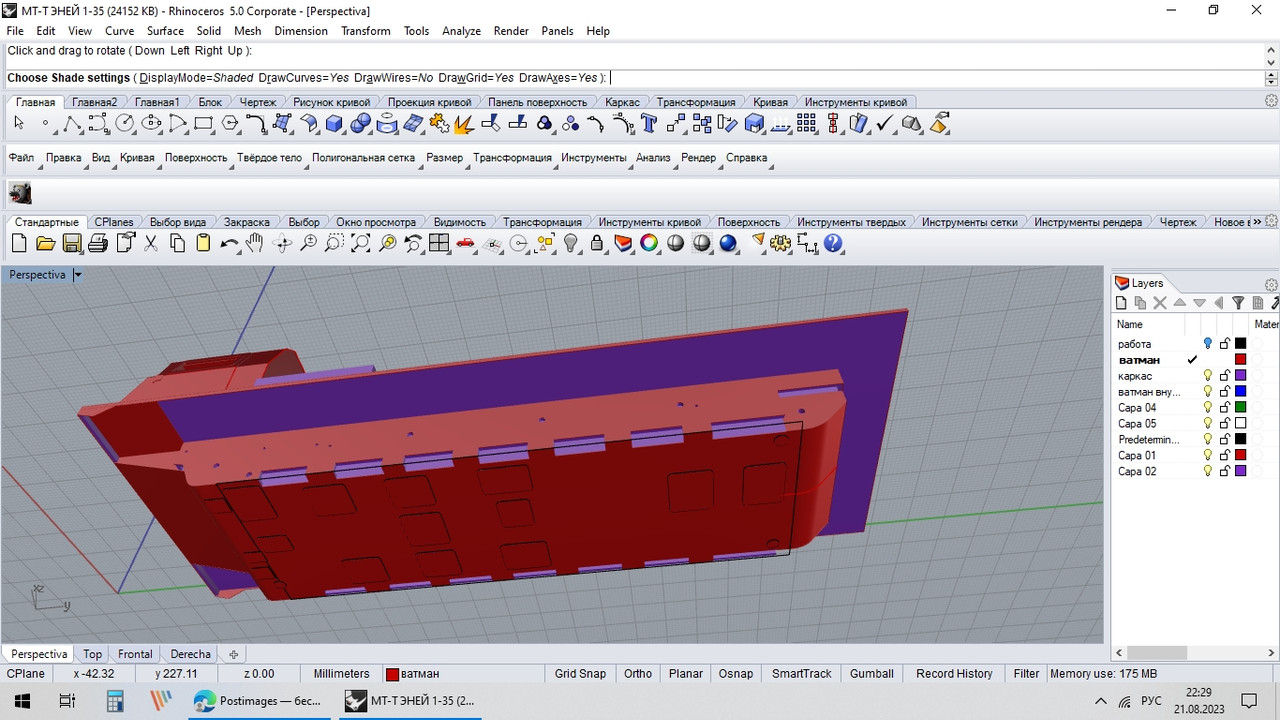1280x720 pixels.
Task: Open the Transform menu
Action: pos(366,31)
